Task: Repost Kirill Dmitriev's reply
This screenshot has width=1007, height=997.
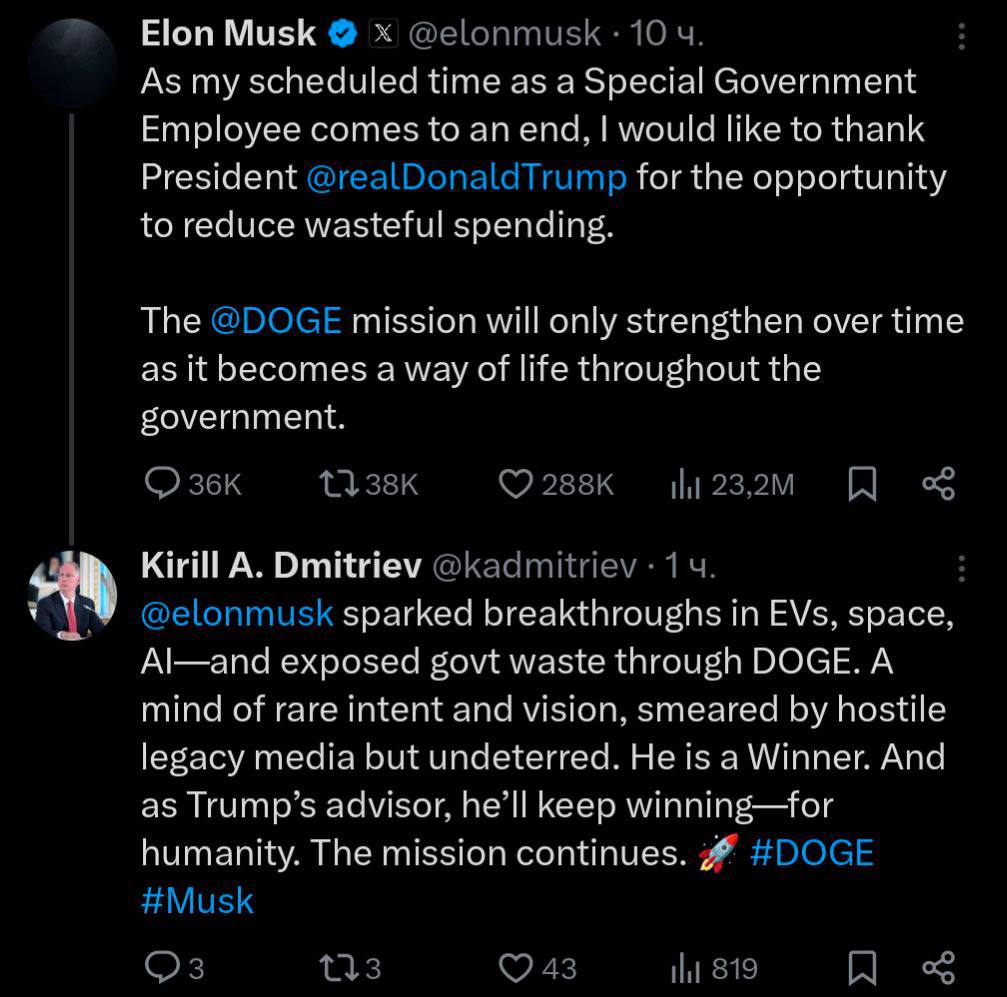Action: point(335,967)
